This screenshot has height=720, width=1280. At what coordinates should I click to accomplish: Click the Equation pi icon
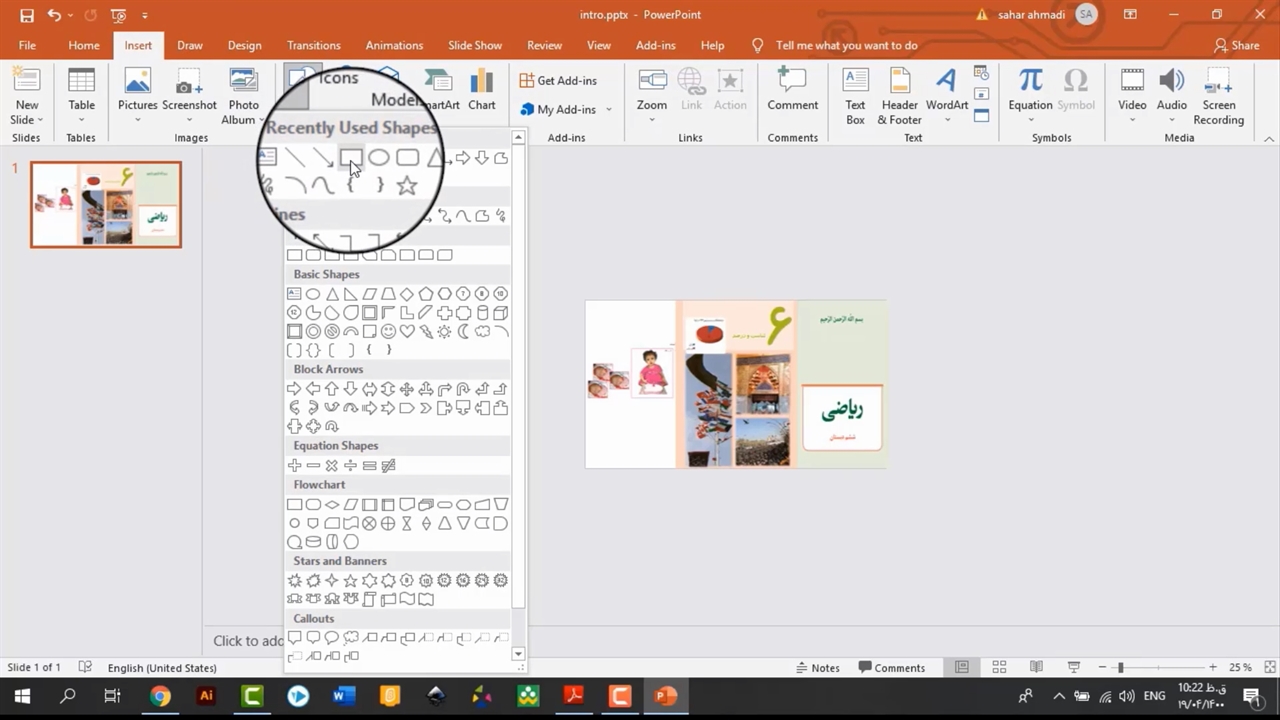(x=1030, y=81)
